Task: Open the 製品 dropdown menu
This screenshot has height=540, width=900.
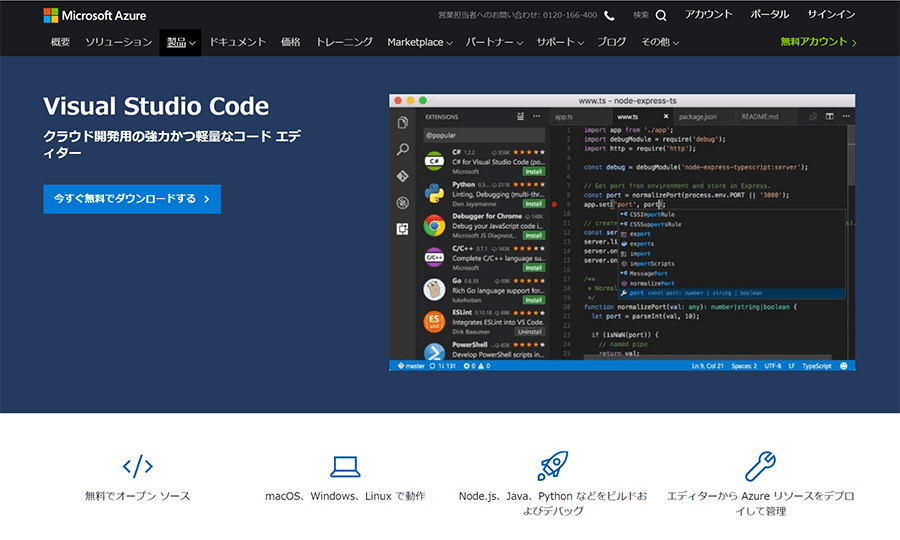Action: [181, 42]
